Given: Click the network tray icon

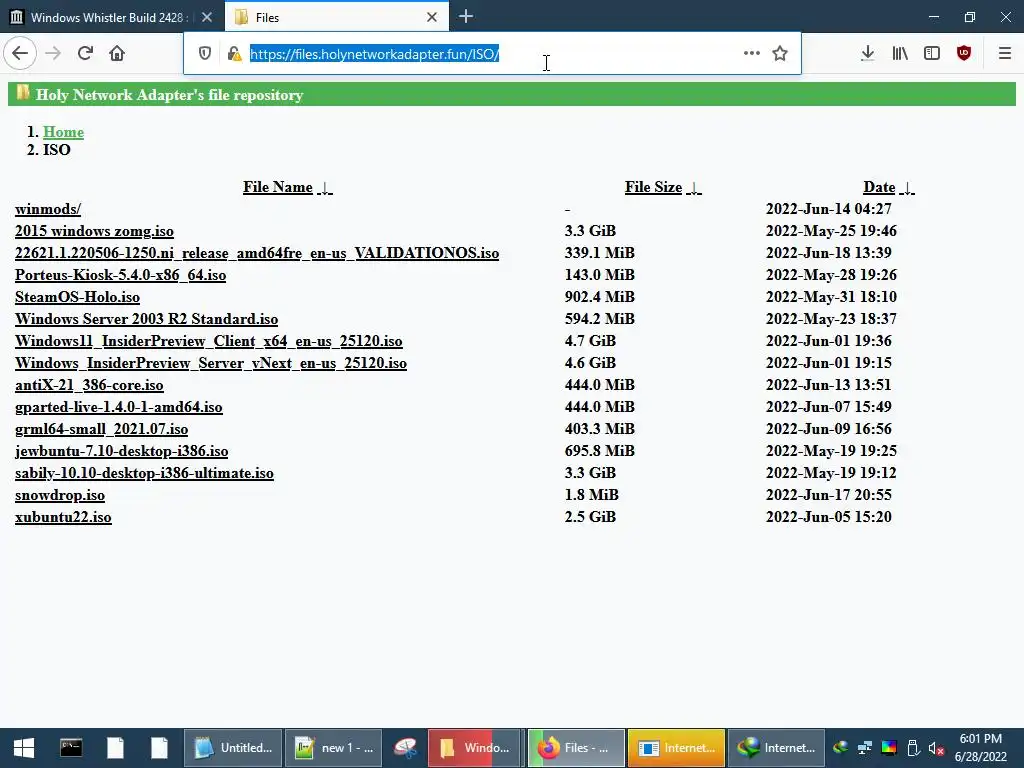Looking at the screenshot, I should [x=865, y=748].
